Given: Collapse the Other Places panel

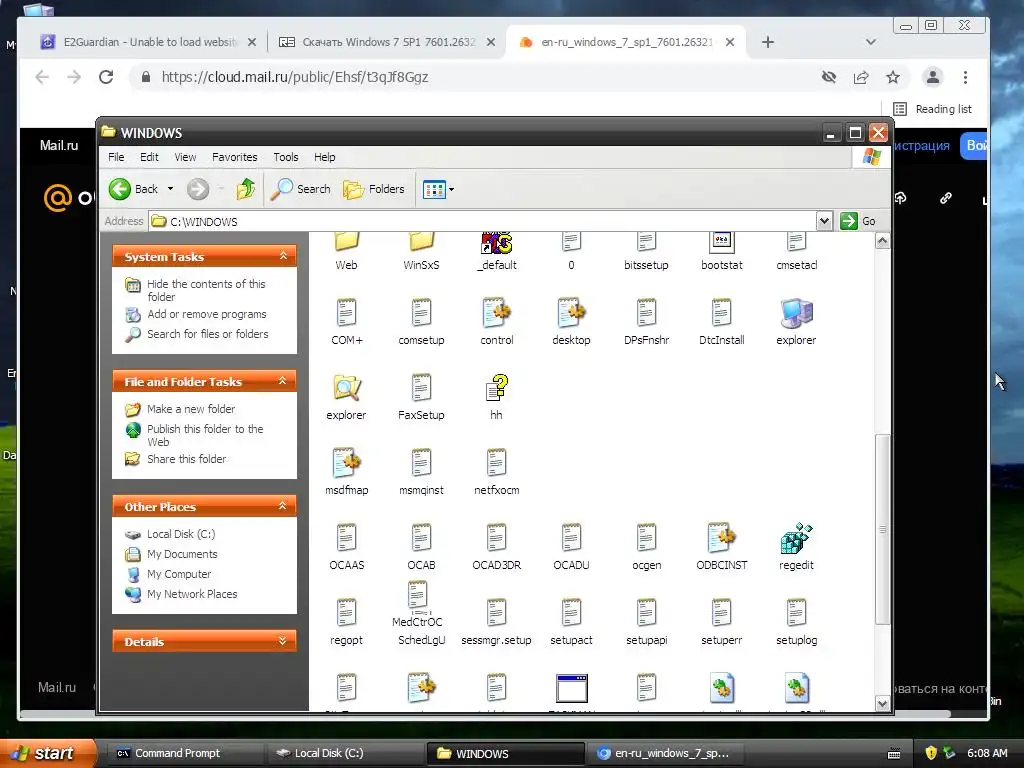Looking at the screenshot, I should click(x=283, y=506).
